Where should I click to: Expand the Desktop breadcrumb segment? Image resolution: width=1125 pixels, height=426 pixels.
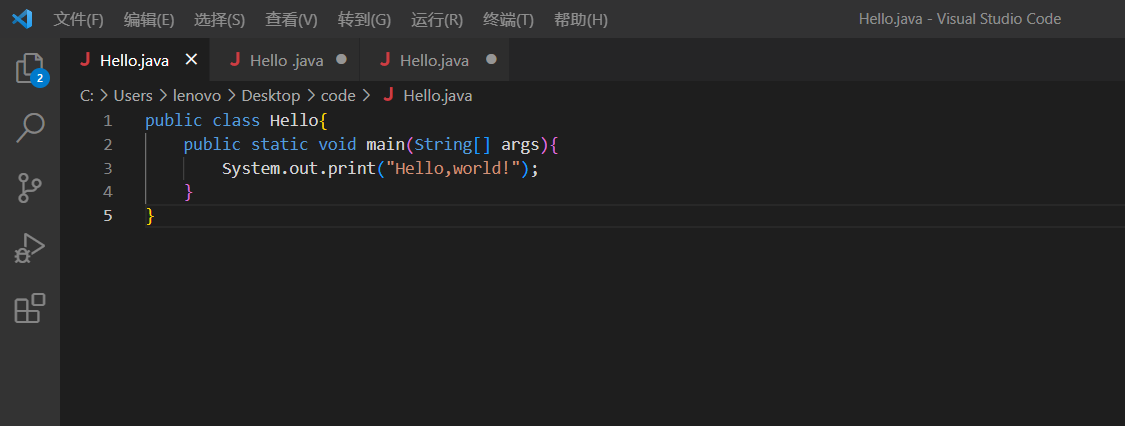(x=270, y=96)
